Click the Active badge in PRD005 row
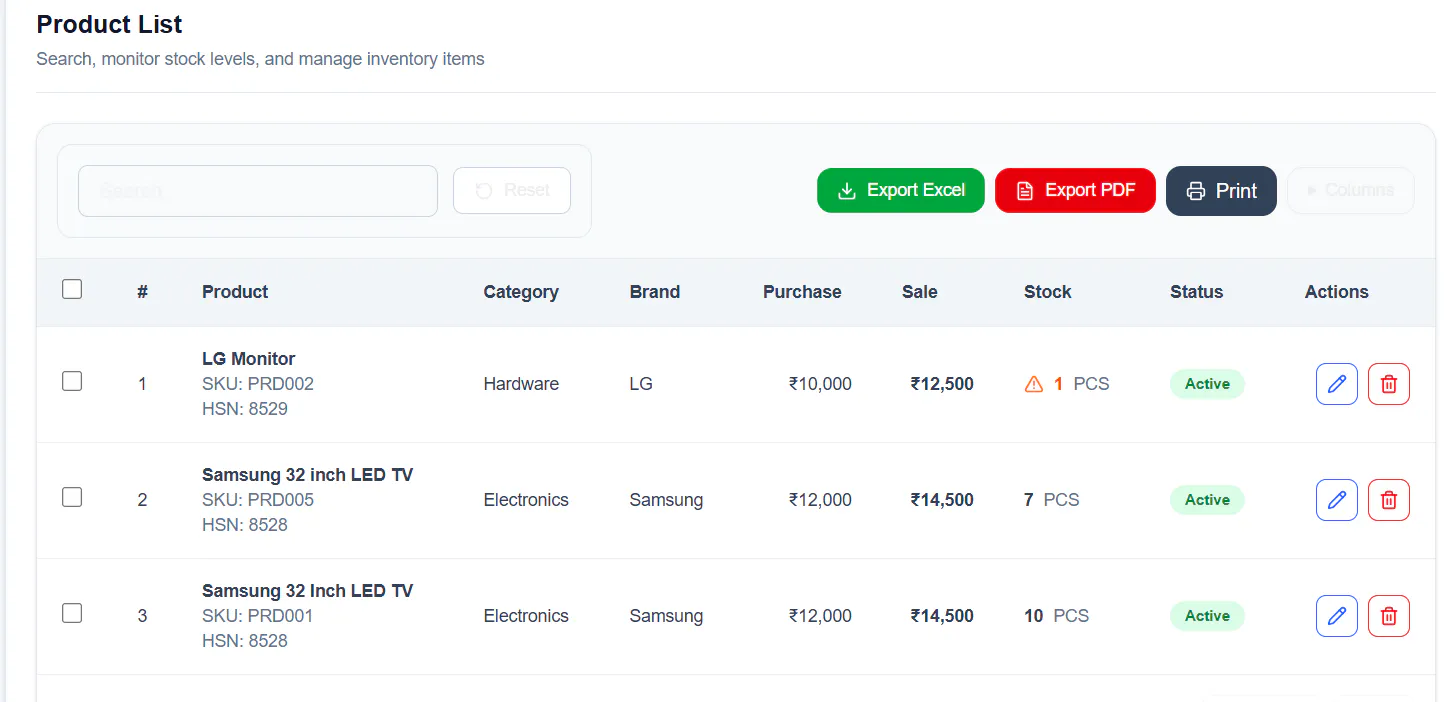 pyautogui.click(x=1207, y=500)
